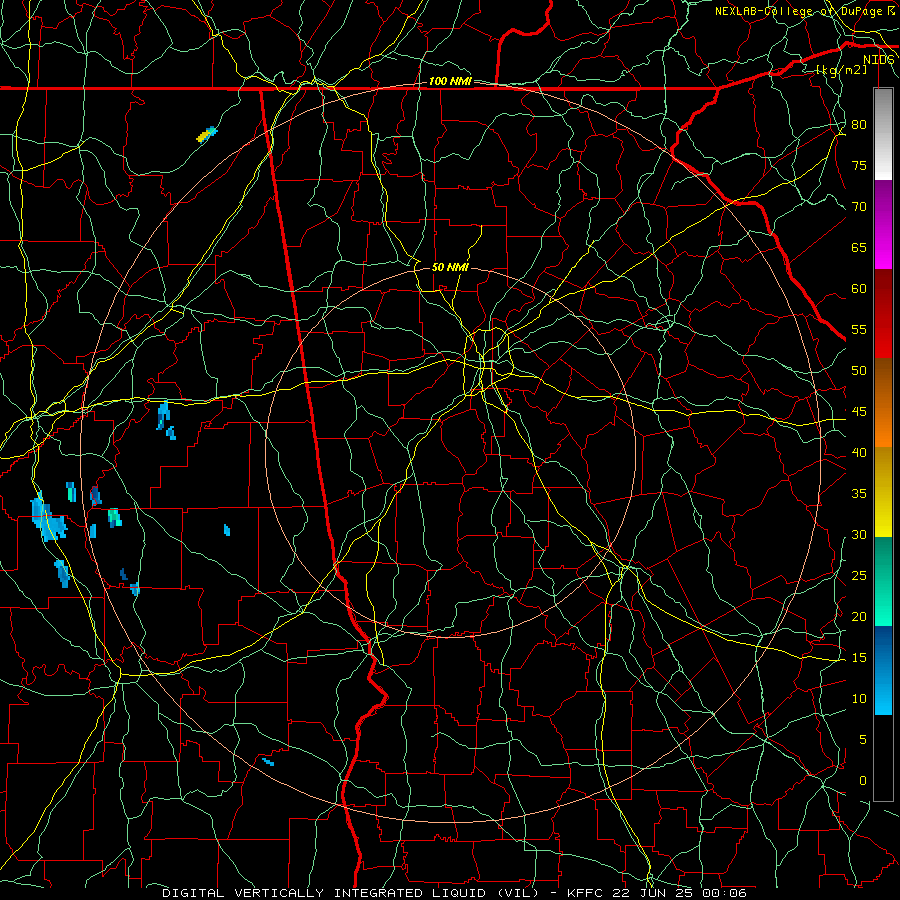
Task: Pick the red segment of color bar
Action: click(883, 314)
